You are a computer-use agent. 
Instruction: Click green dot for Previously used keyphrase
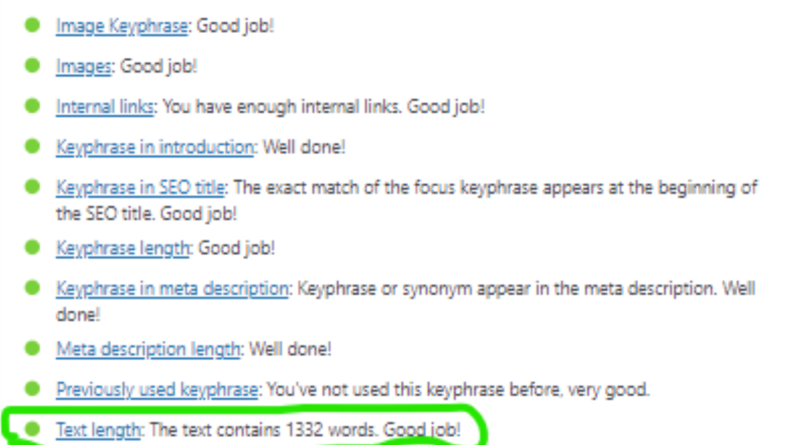click(33, 388)
